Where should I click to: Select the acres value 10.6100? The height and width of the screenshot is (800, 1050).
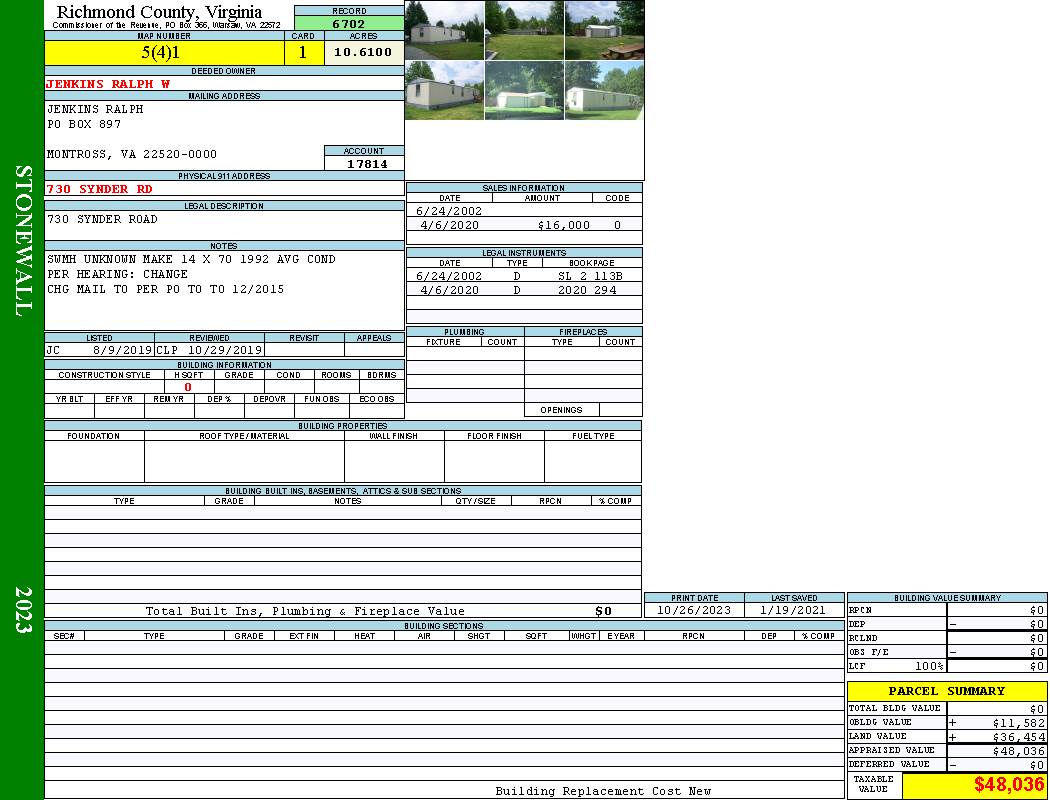click(x=363, y=52)
